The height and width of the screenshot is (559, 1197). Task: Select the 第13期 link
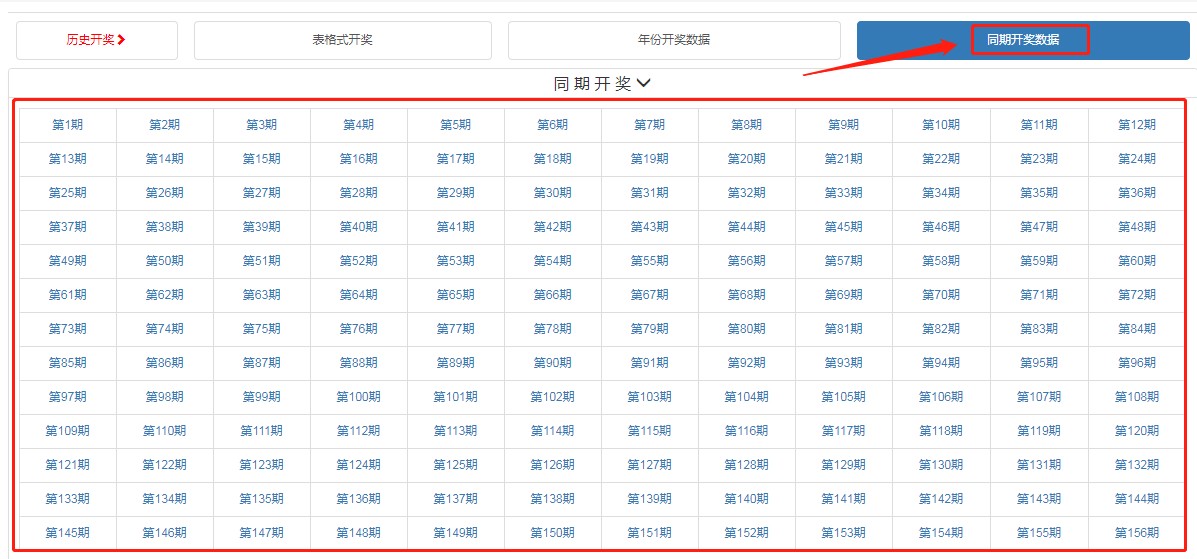(x=68, y=159)
